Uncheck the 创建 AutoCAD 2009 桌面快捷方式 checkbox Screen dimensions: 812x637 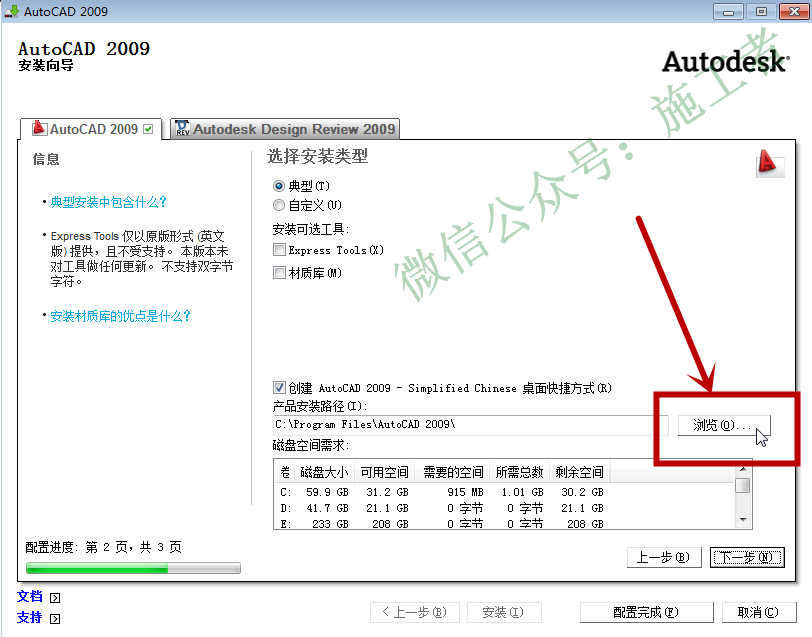pyautogui.click(x=279, y=387)
